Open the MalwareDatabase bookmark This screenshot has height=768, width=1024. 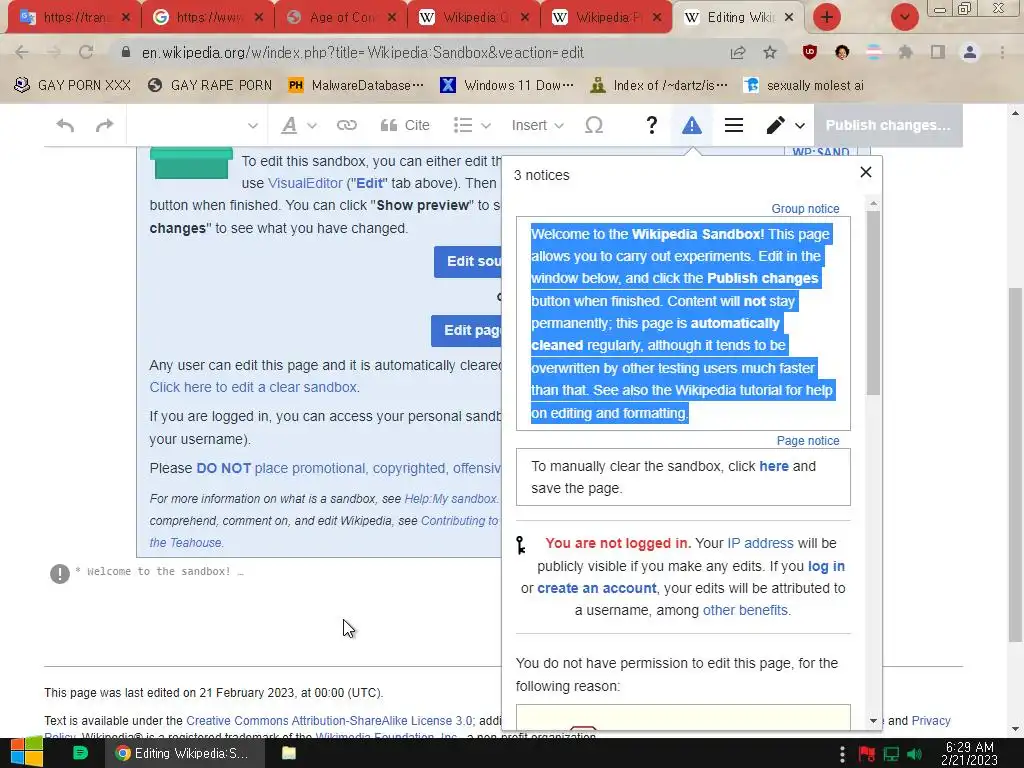356,86
